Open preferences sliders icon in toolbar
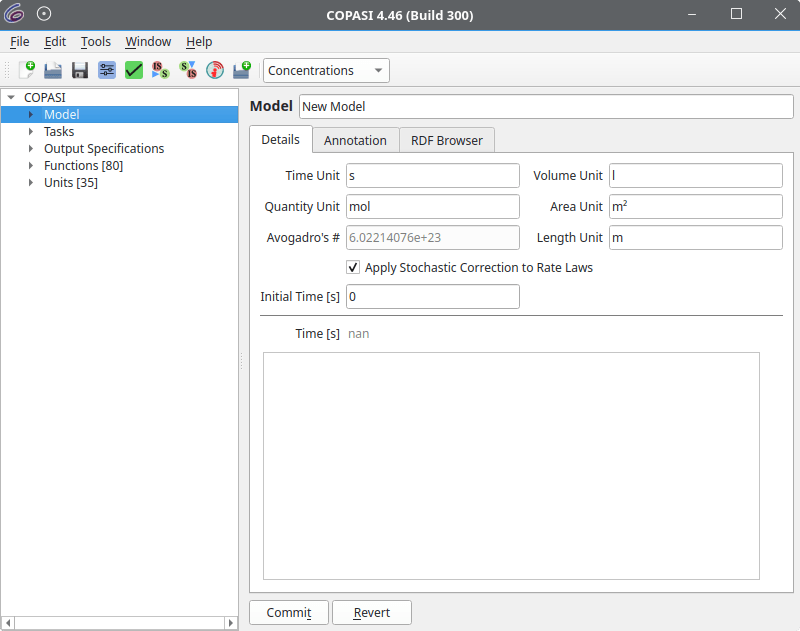Image resolution: width=800 pixels, height=631 pixels. (107, 70)
